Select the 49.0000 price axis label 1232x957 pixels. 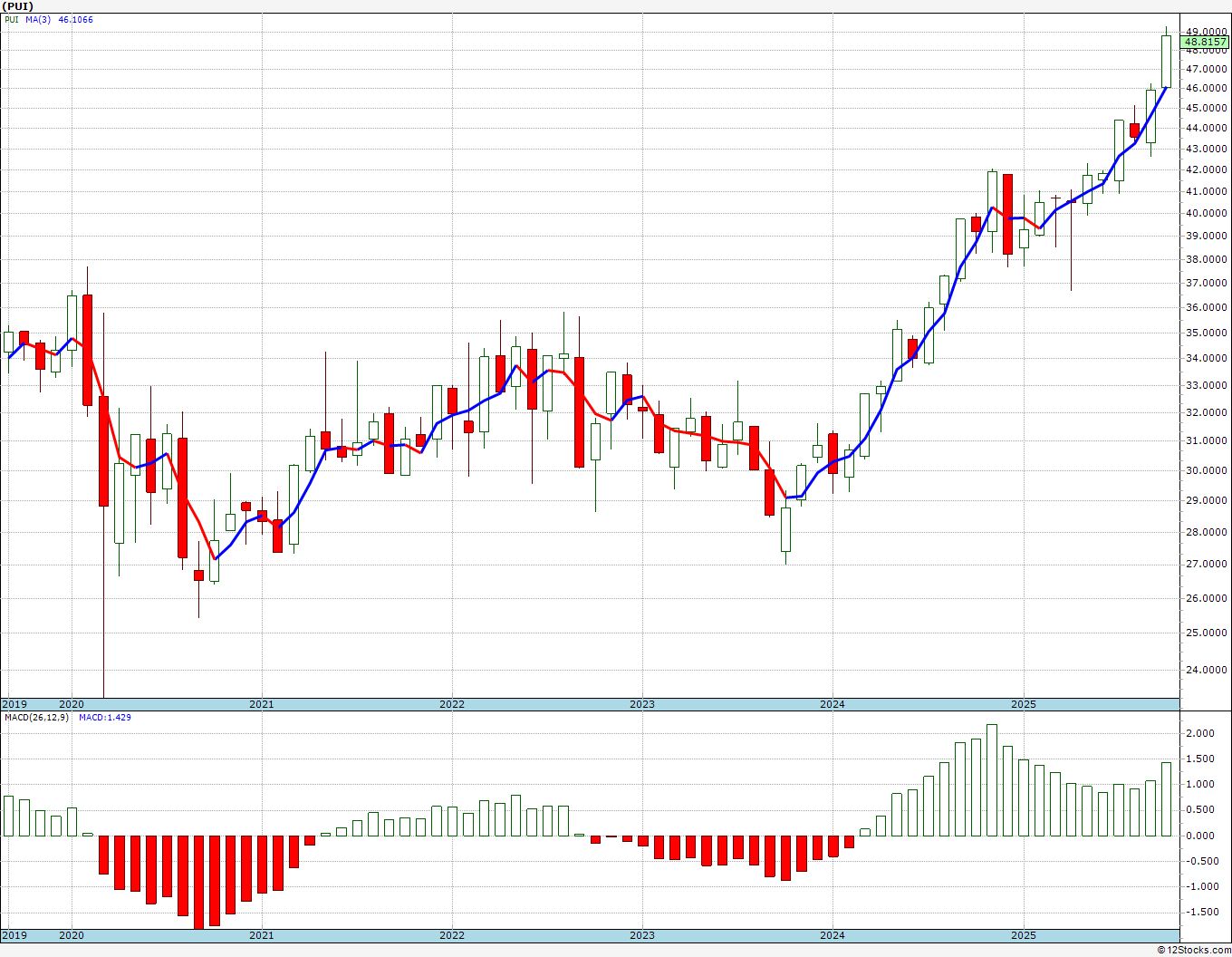pos(1206,32)
